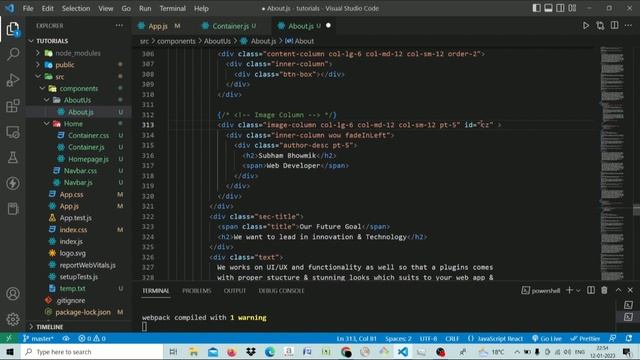Change indentation Spaces: 2
640x360 pixels.
pos(398,338)
